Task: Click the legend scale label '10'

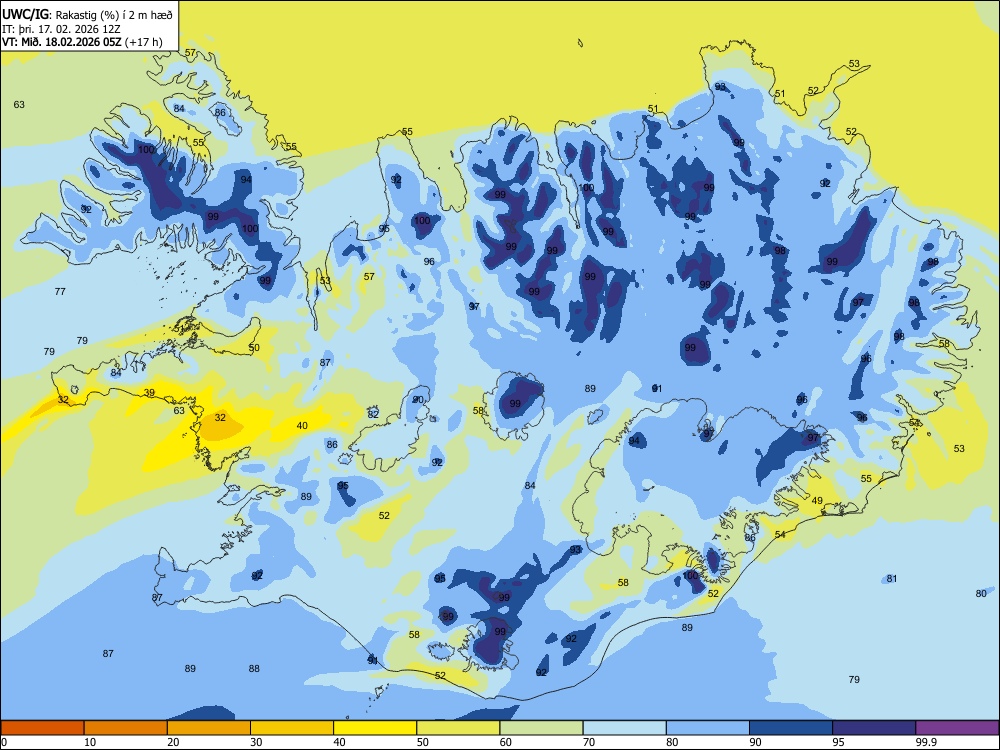Action: coord(90,742)
